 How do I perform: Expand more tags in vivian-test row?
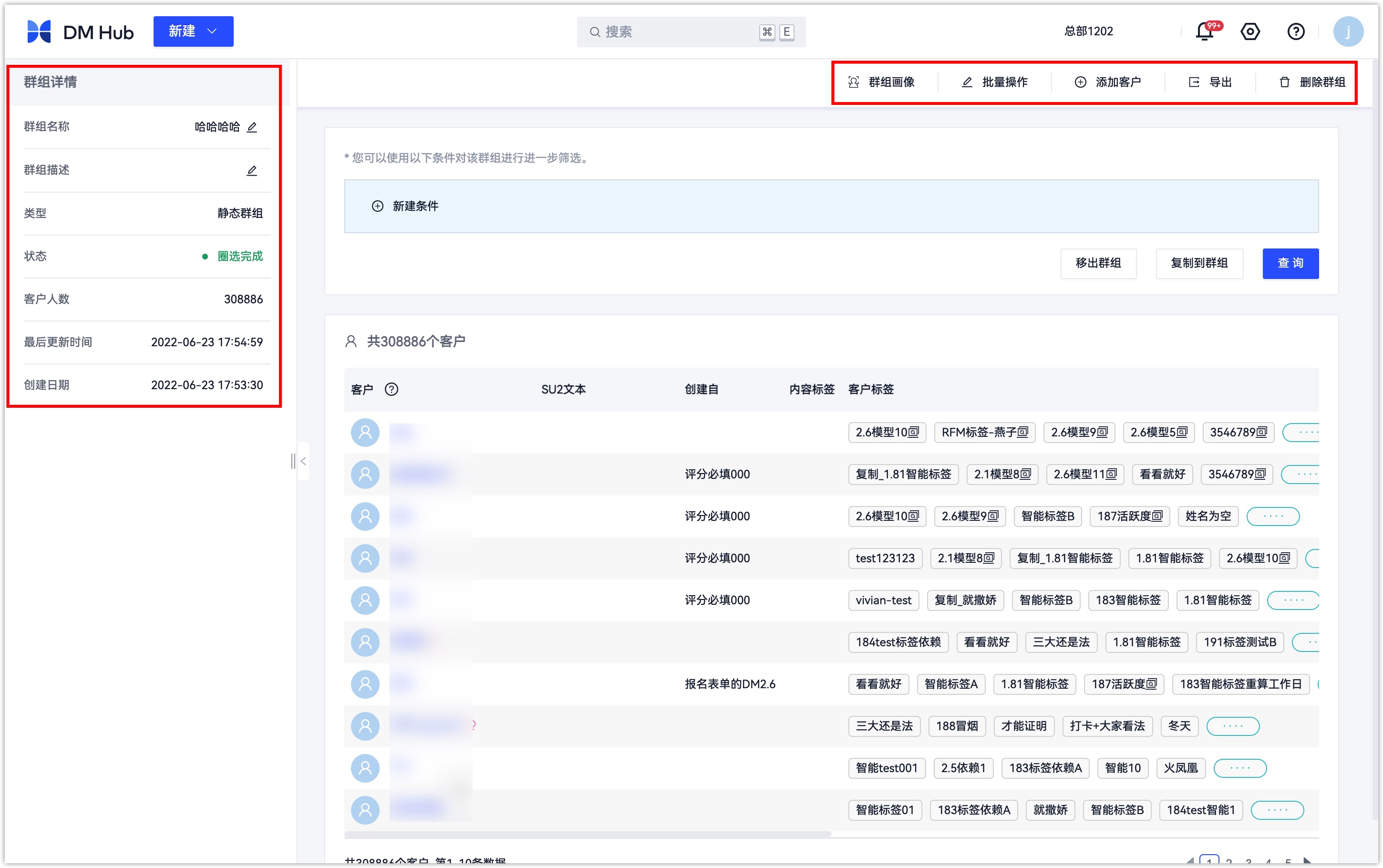point(1293,600)
